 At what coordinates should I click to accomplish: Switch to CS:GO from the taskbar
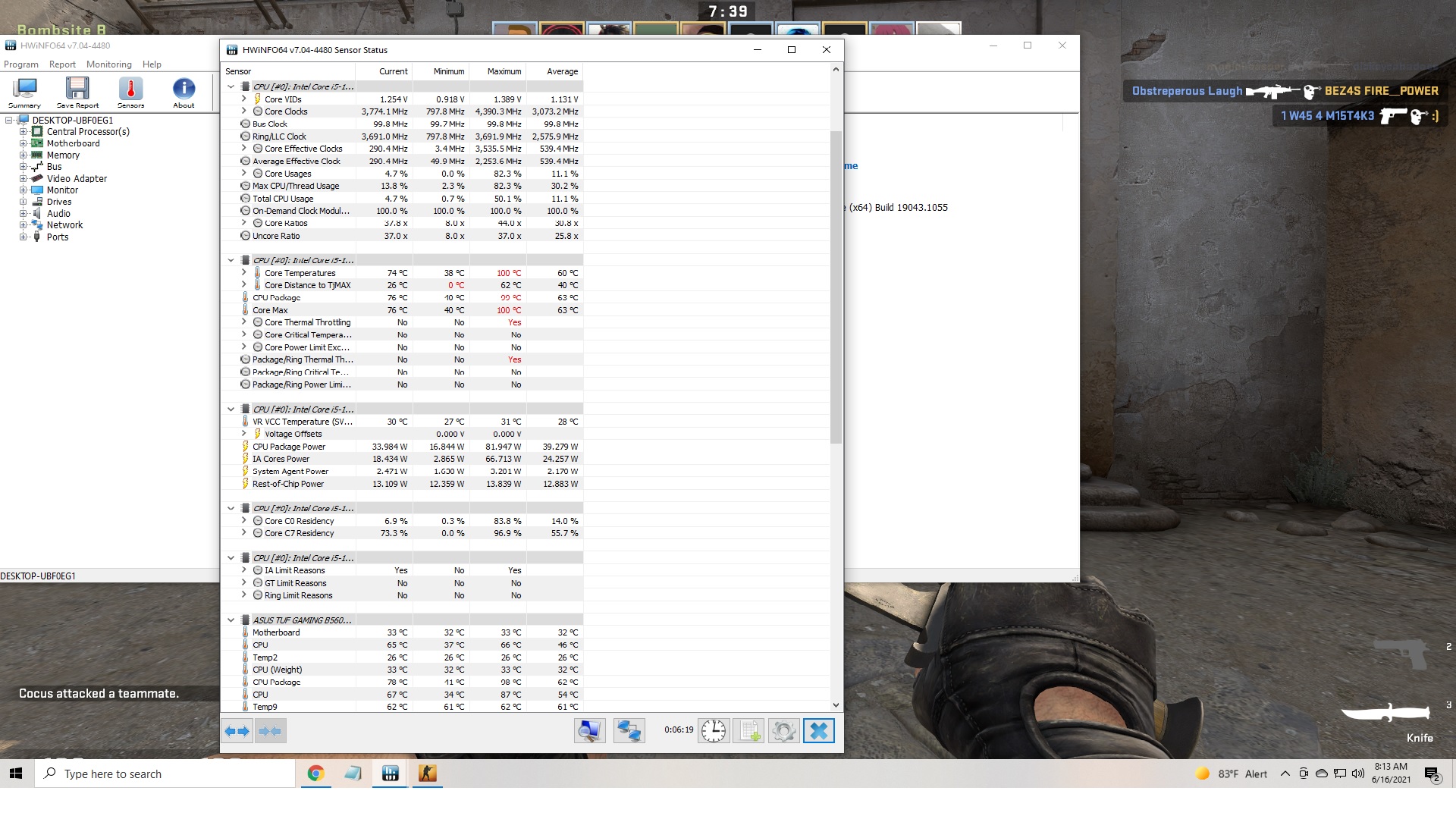pos(428,773)
